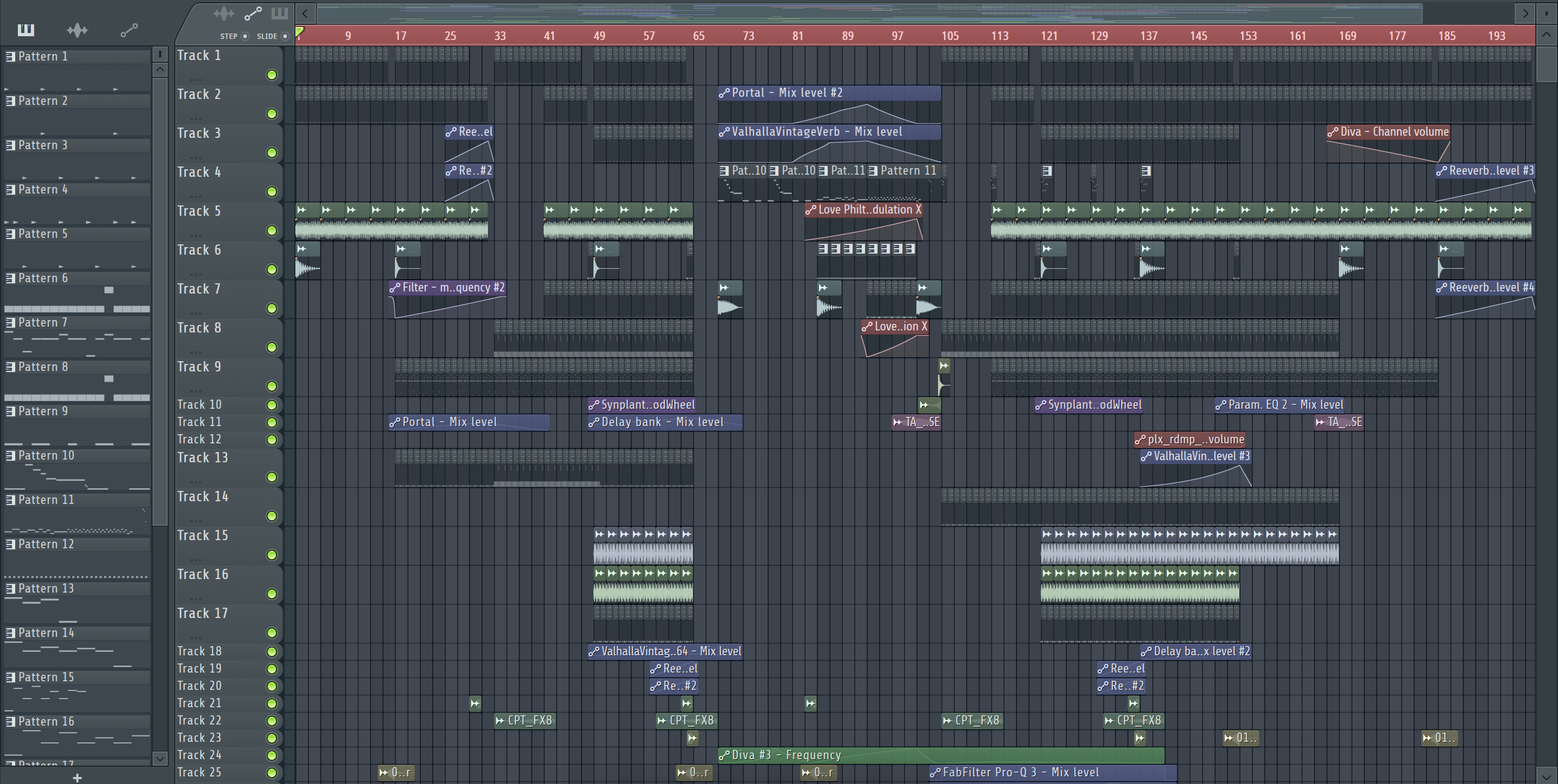Select the Track 7 header
Viewport: 1558px width, 784px height.
coord(229,298)
